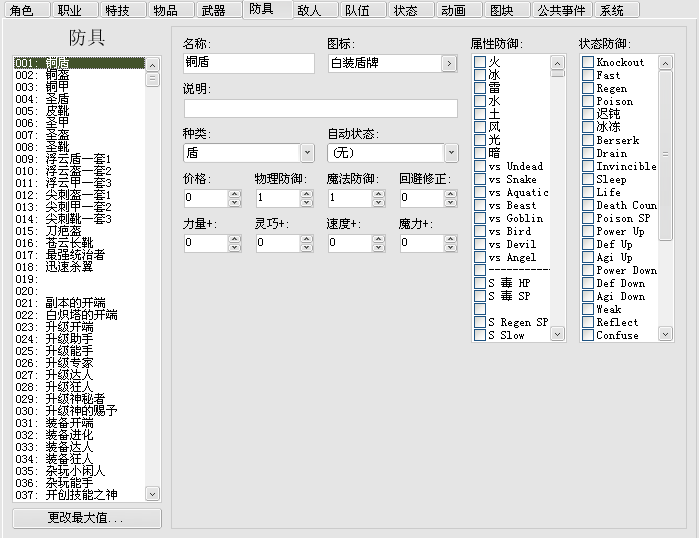Click 状态防御 list scroll down arrow
The image size is (699, 538).
coord(665,333)
